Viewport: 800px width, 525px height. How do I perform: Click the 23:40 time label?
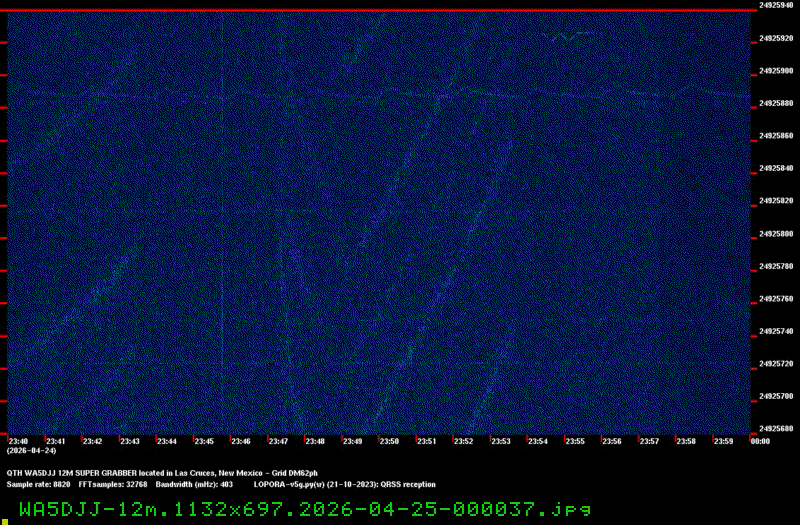coord(18,441)
